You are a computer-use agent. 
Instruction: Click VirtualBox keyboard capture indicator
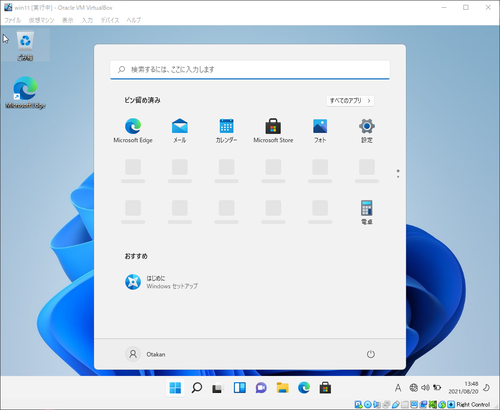[x=451, y=404]
